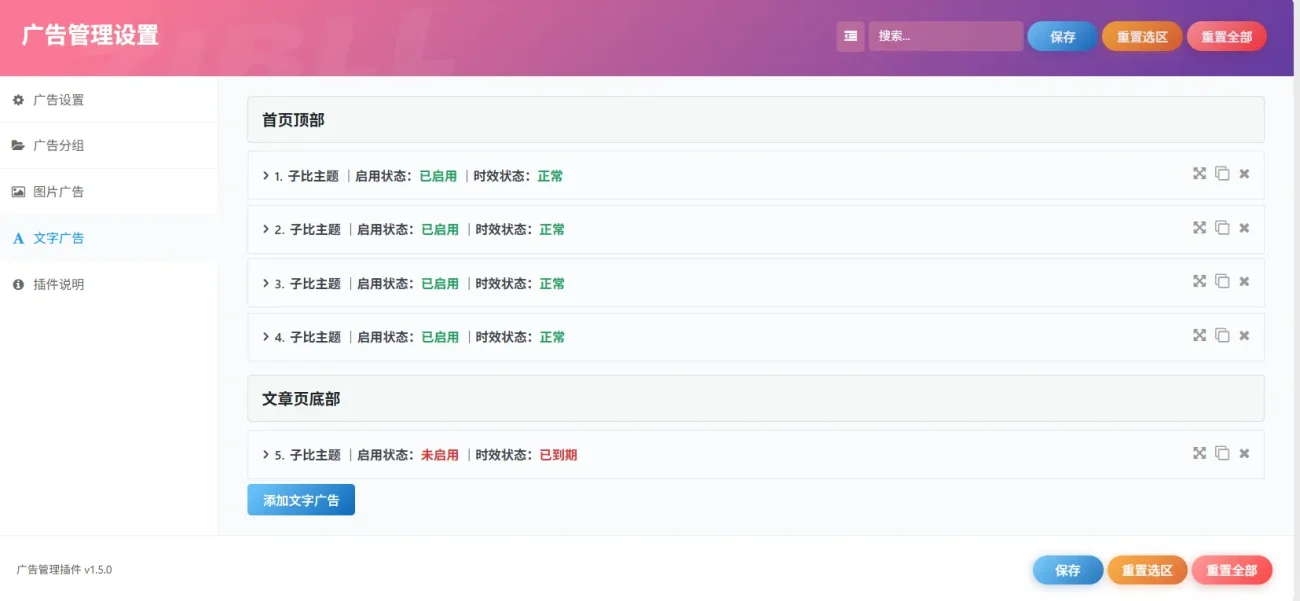The height and width of the screenshot is (601, 1300).
Task: Go to the 图片广告 sidebar tab
Action: click(108, 192)
